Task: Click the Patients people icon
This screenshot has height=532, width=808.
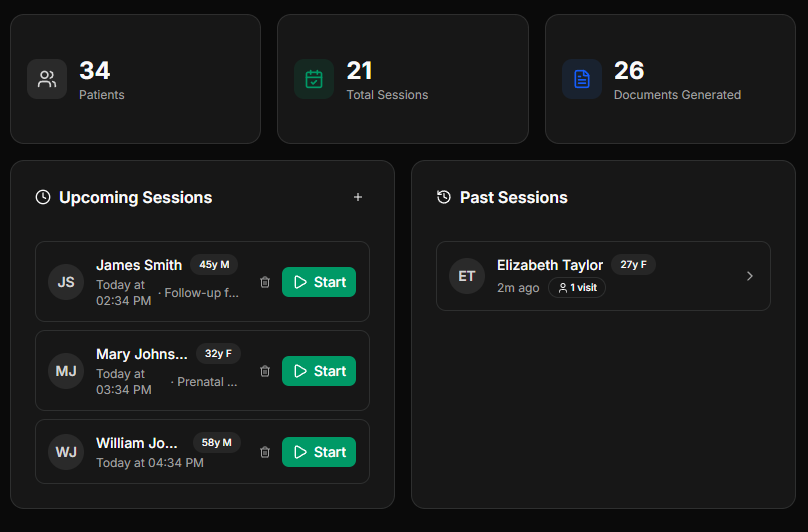Action: 47,79
